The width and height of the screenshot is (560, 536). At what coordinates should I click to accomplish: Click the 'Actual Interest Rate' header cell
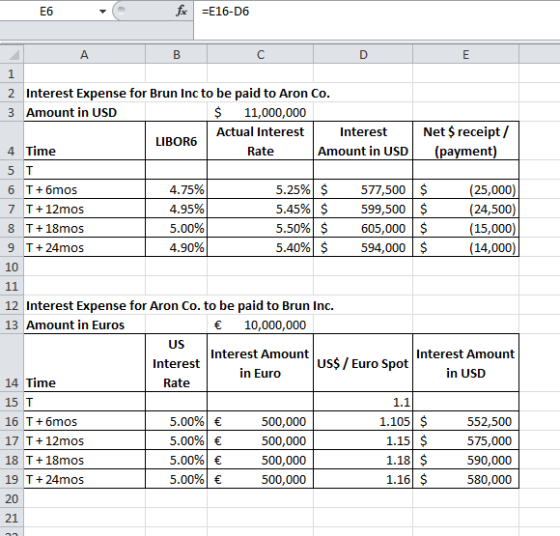[260, 141]
